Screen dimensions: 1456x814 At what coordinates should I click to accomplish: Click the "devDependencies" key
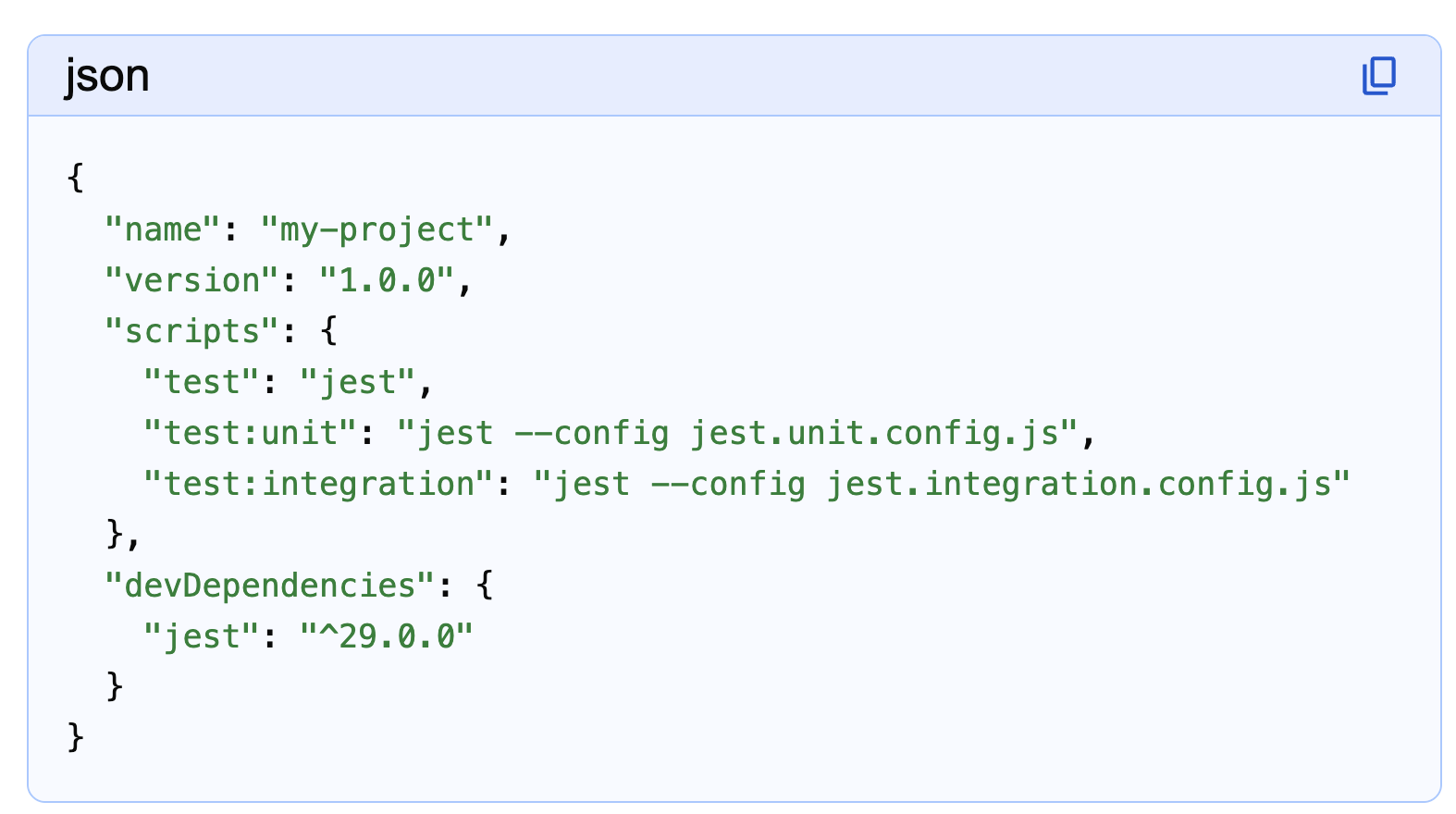[269, 586]
